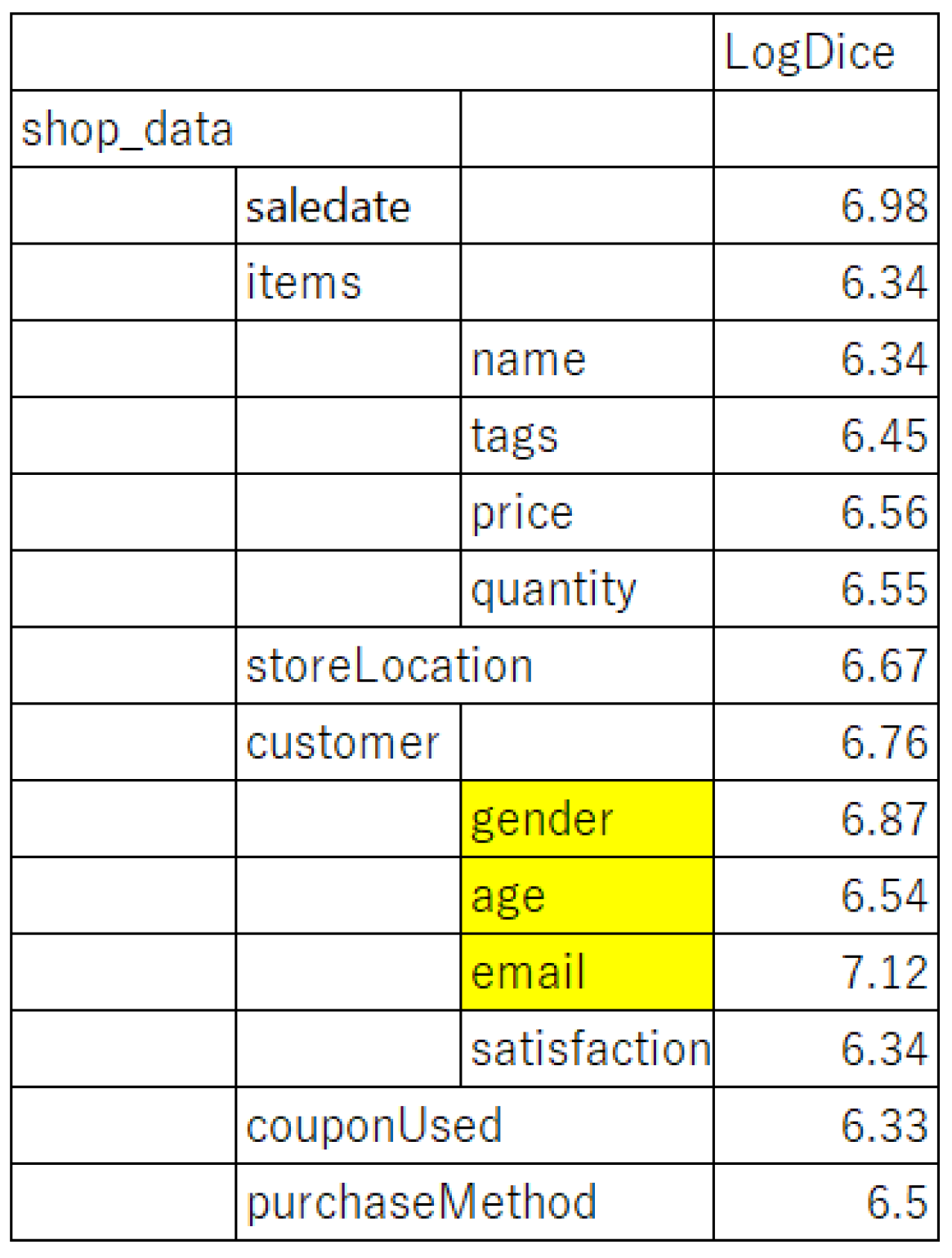
Task: Click the items field cell
Action: click(304, 283)
